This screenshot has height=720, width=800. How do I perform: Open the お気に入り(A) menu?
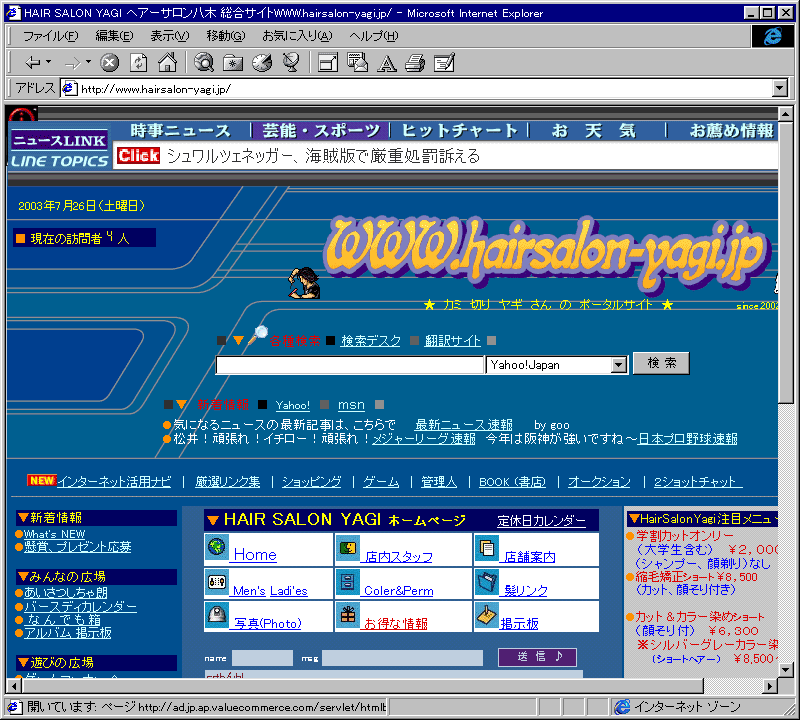point(297,36)
